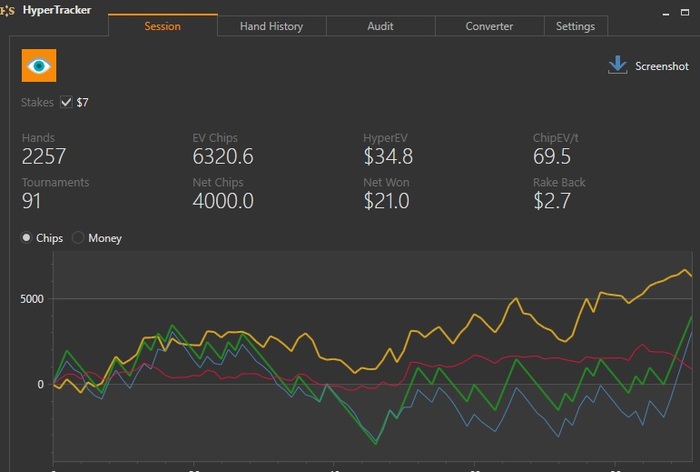Click the Net Chips label

[x=218, y=182]
